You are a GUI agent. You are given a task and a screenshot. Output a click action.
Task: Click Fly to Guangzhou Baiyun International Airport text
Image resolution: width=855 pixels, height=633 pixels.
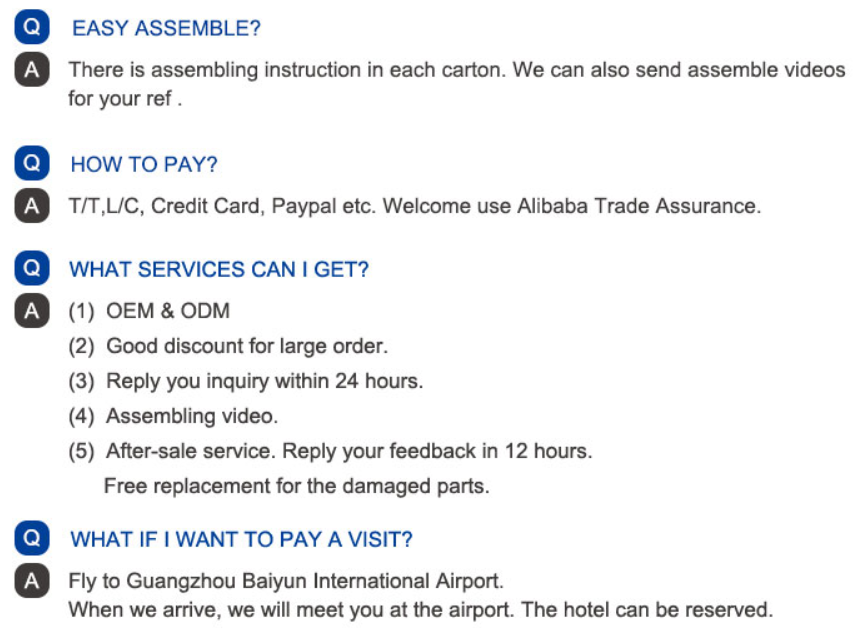(286, 581)
